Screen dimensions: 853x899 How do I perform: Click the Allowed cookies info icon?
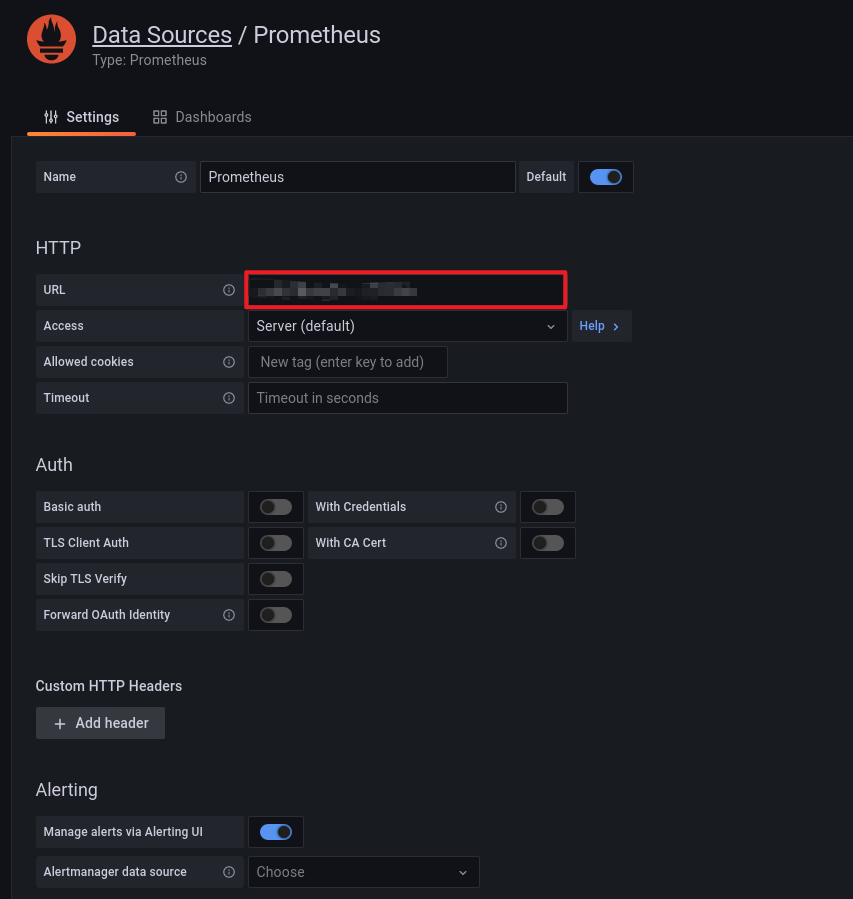click(229, 362)
